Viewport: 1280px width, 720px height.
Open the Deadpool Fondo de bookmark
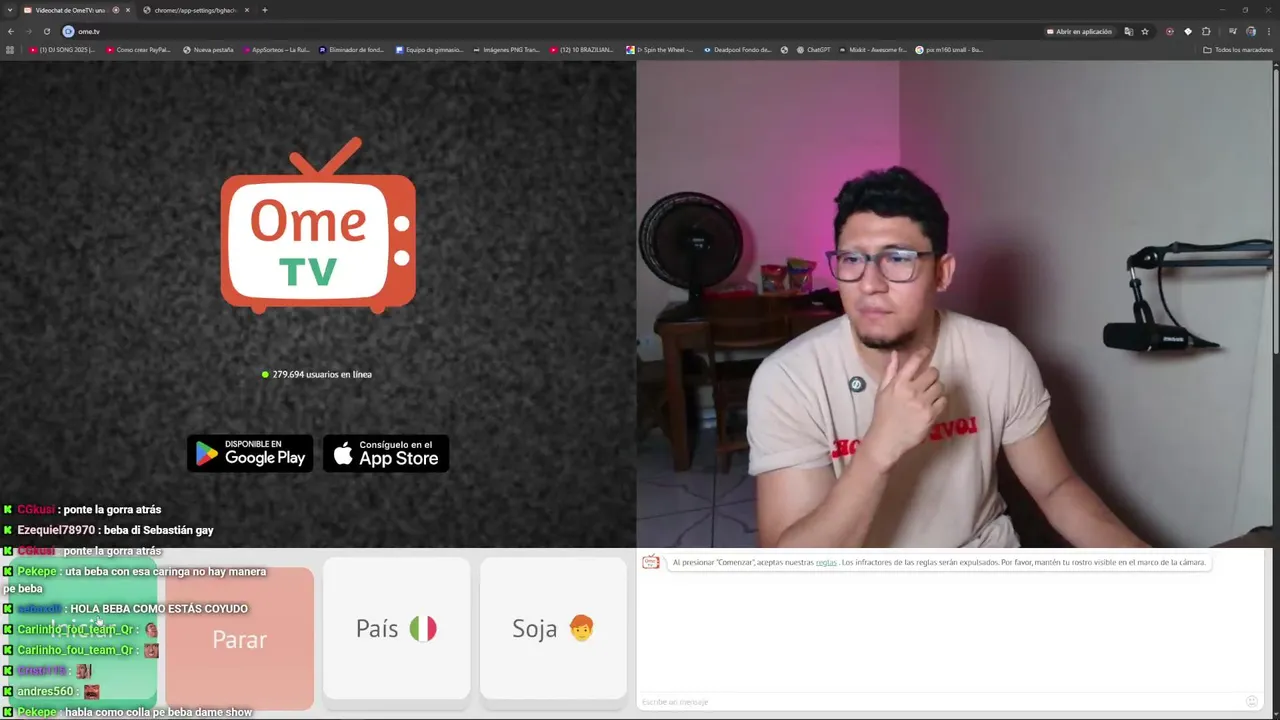click(x=738, y=49)
